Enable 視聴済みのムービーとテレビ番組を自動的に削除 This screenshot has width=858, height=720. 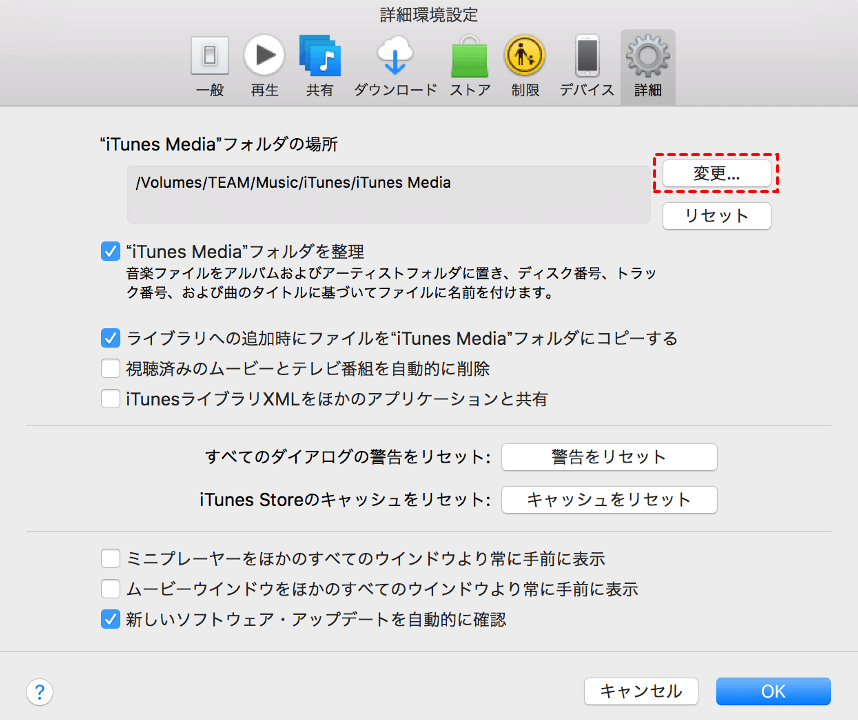110,369
